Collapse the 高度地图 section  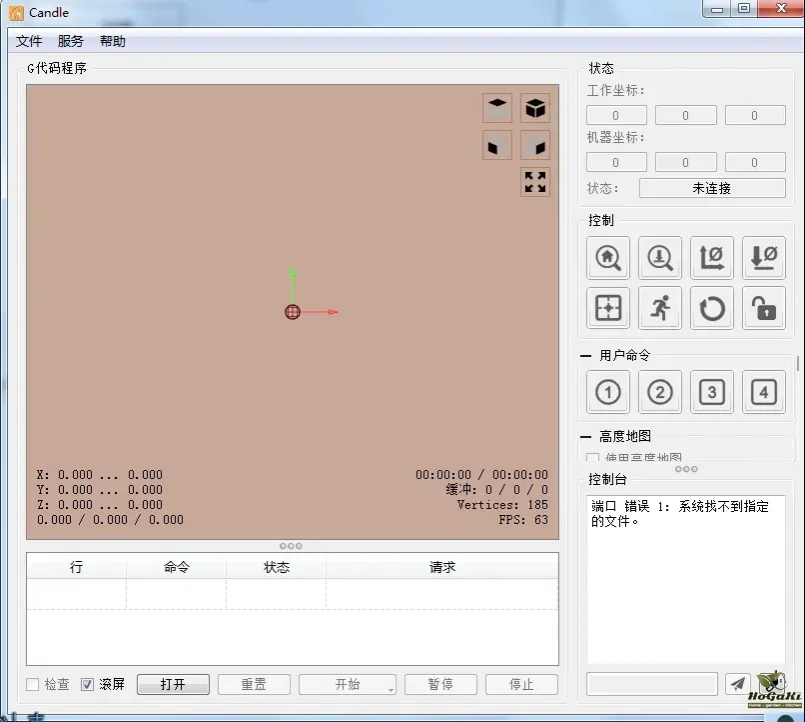pyautogui.click(x=586, y=436)
